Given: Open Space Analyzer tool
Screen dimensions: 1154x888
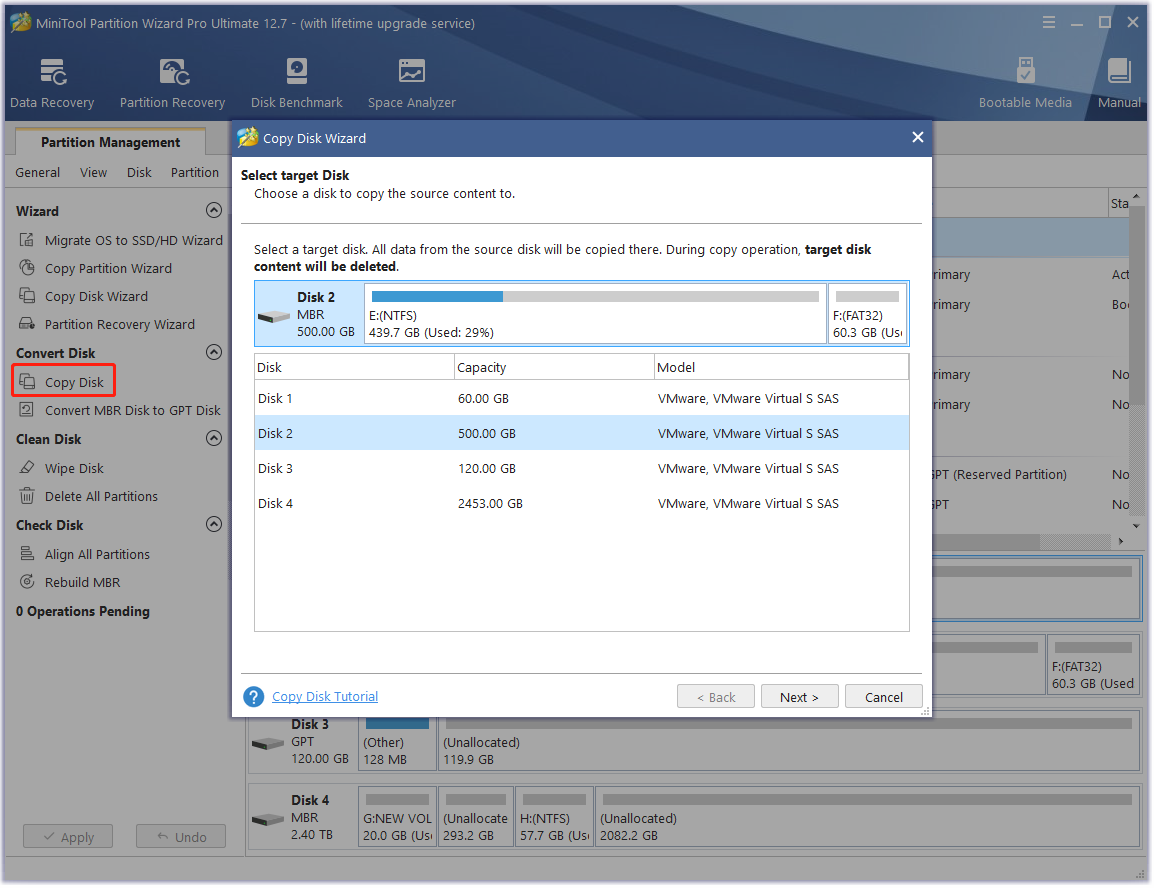Looking at the screenshot, I should [x=411, y=83].
